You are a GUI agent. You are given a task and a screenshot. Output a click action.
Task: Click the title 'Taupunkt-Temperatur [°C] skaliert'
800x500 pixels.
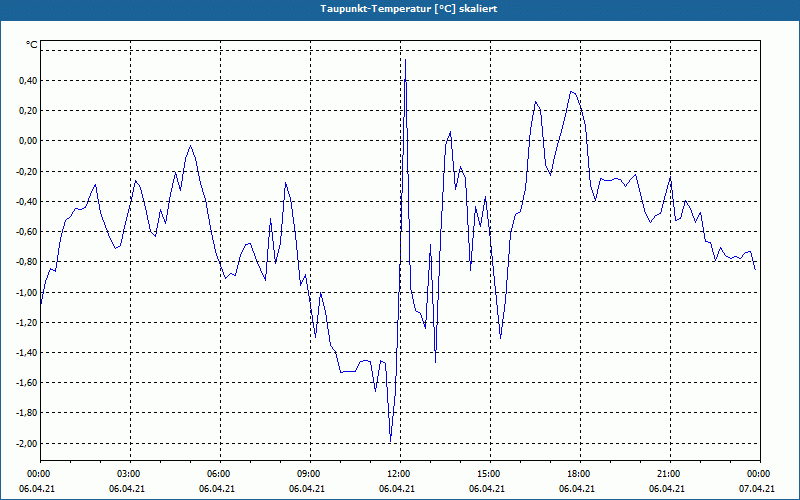point(409,9)
